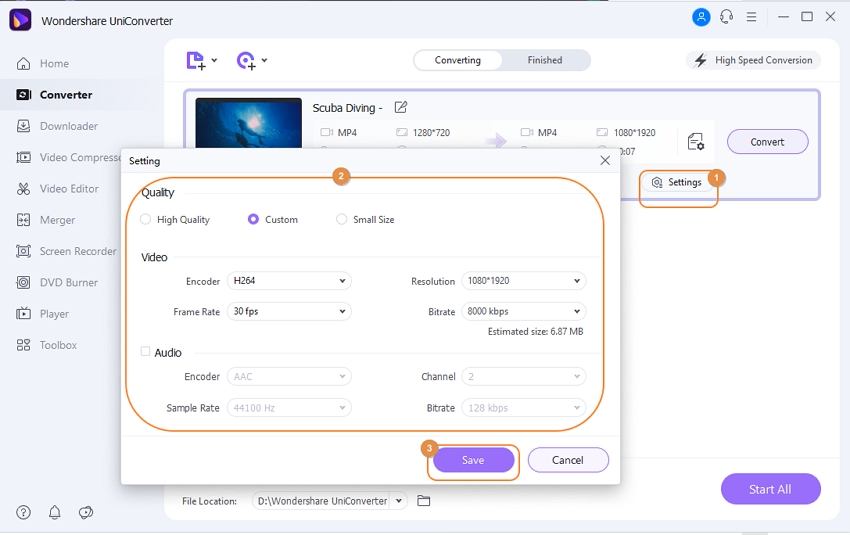Image resolution: width=850 pixels, height=535 pixels.
Task: Click the Player icon in sidebar
Action: (23, 314)
